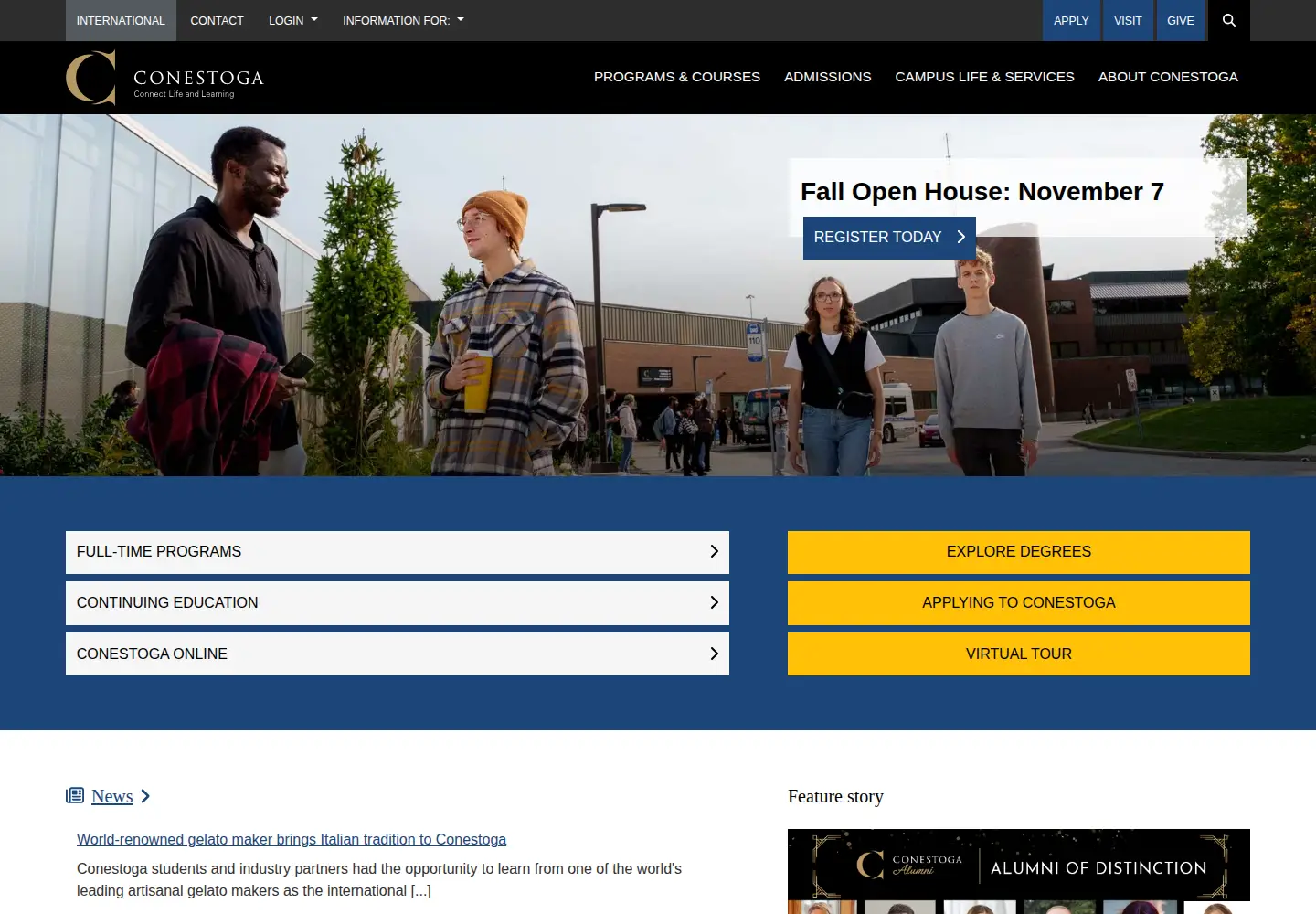Open the site search magnifier icon

[1228, 20]
